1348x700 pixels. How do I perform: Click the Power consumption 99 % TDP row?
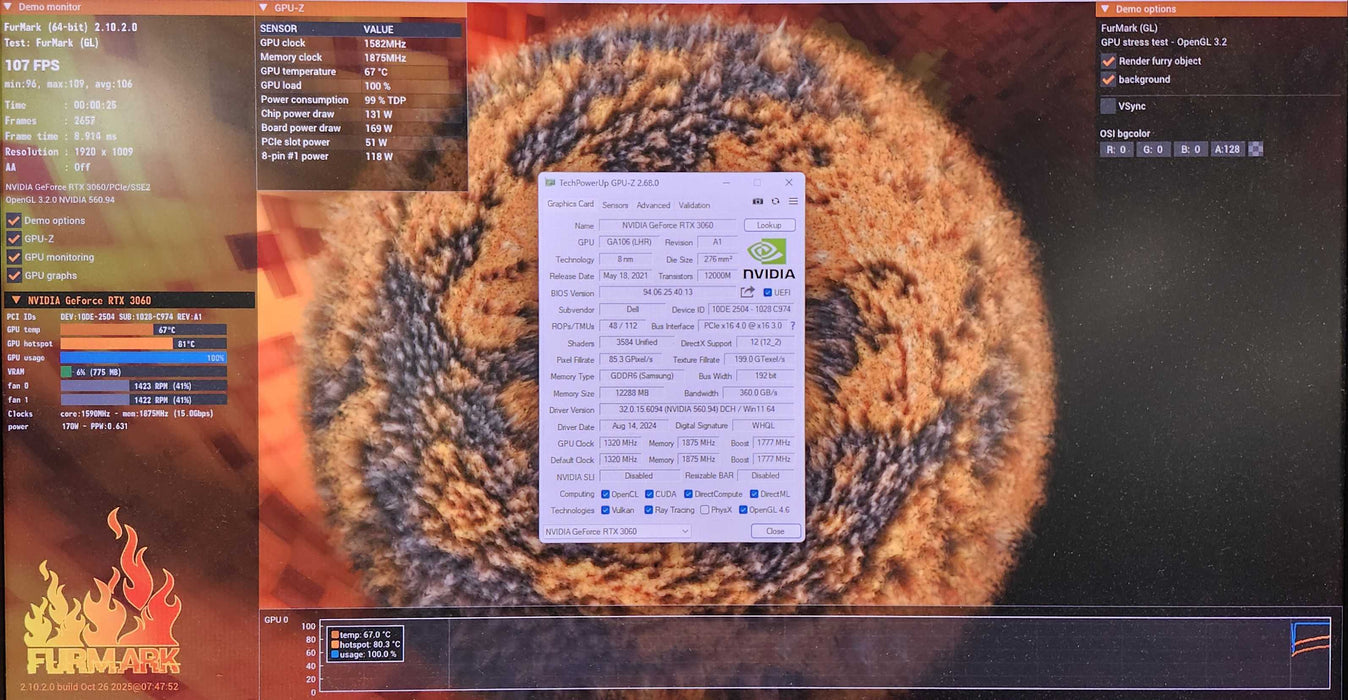(x=360, y=100)
